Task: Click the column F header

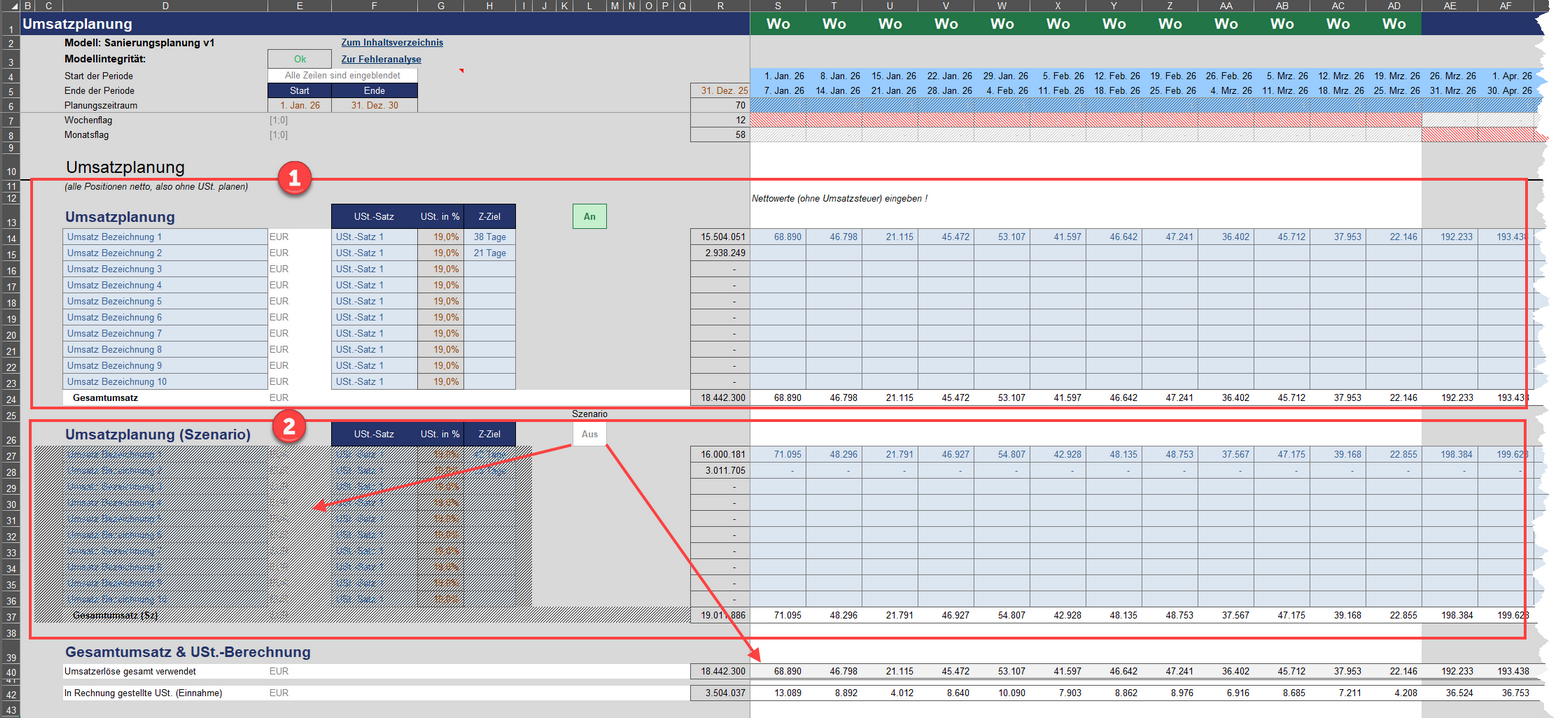Action: point(374,6)
